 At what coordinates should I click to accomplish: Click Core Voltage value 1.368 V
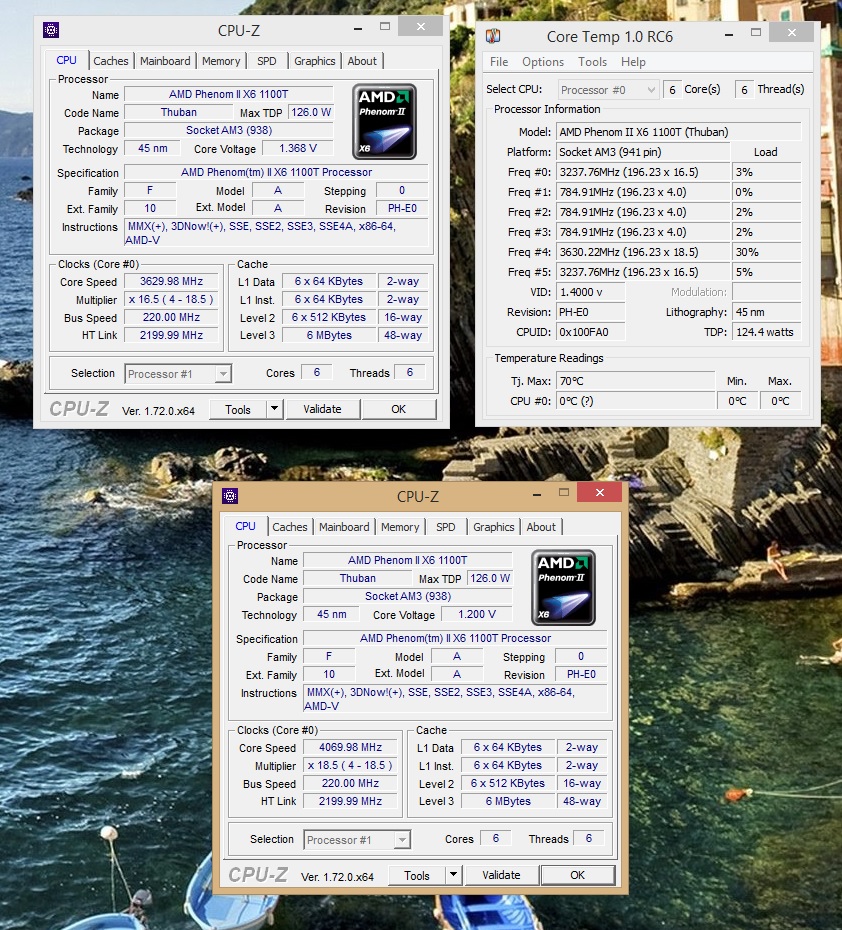tap(298, 148)
